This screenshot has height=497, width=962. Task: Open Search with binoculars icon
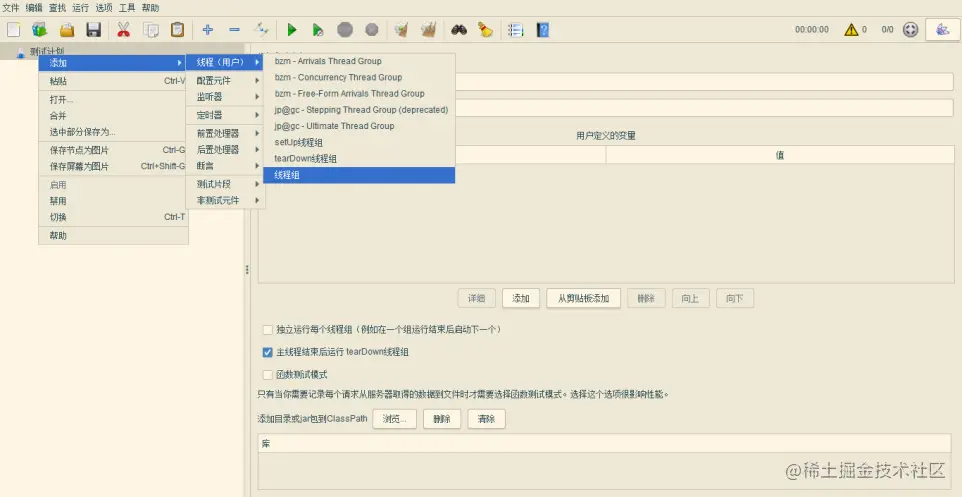click(459, 29)
